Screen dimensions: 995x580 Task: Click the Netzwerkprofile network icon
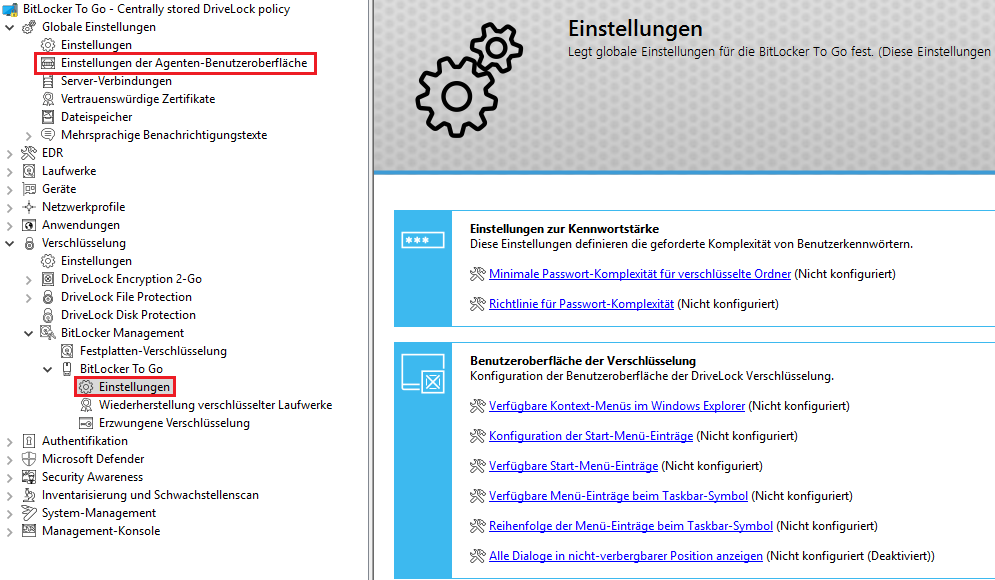click(29, 207)
